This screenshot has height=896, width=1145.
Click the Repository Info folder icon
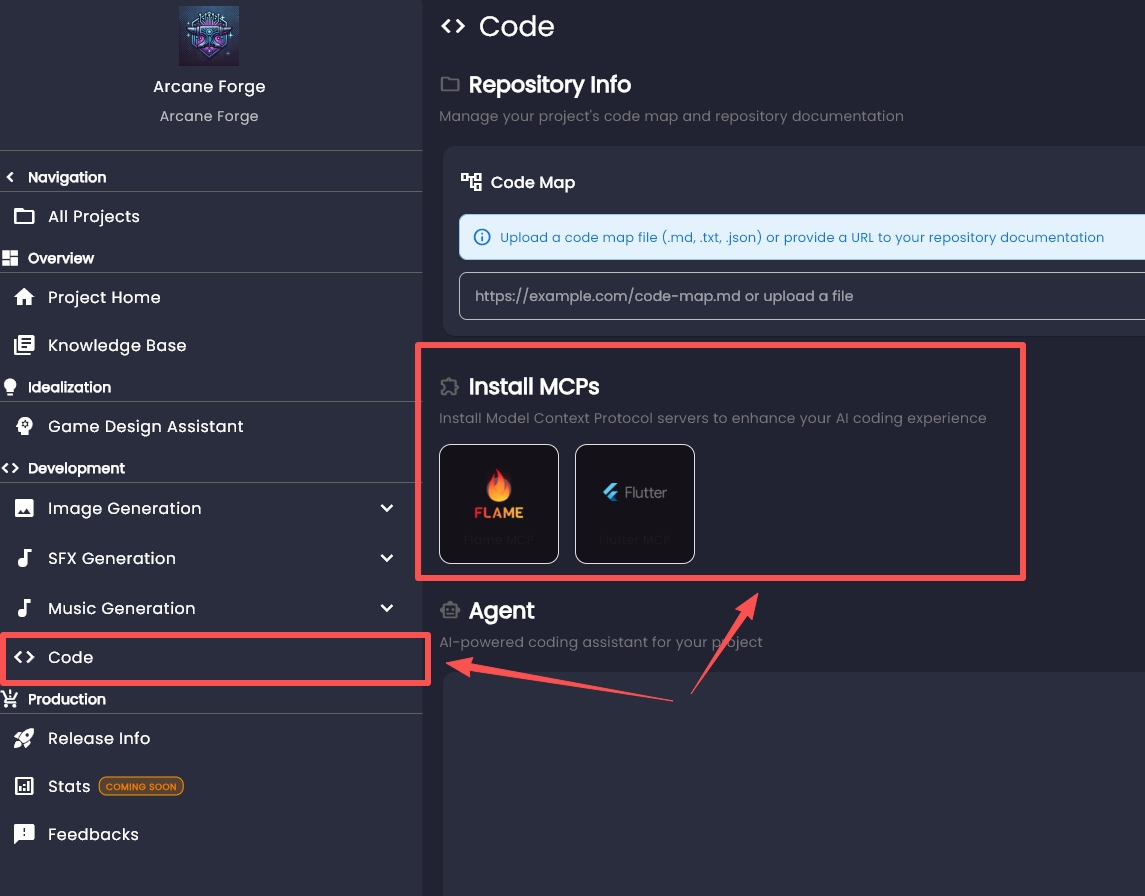449,85
